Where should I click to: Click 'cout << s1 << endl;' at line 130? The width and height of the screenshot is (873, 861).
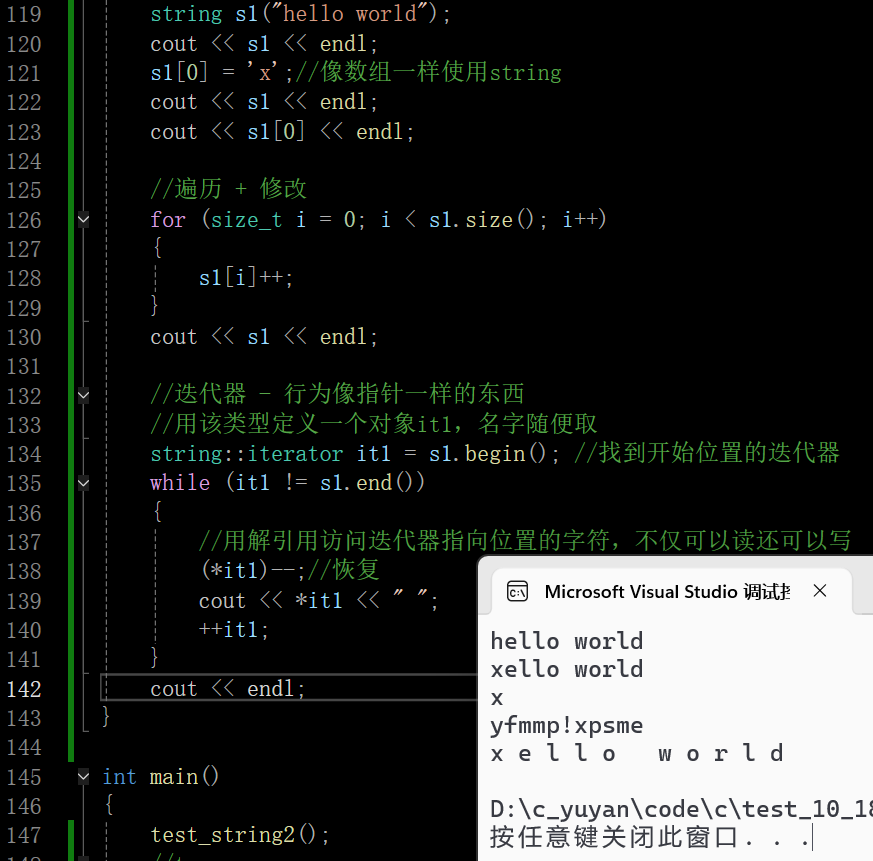pos(264,337)
